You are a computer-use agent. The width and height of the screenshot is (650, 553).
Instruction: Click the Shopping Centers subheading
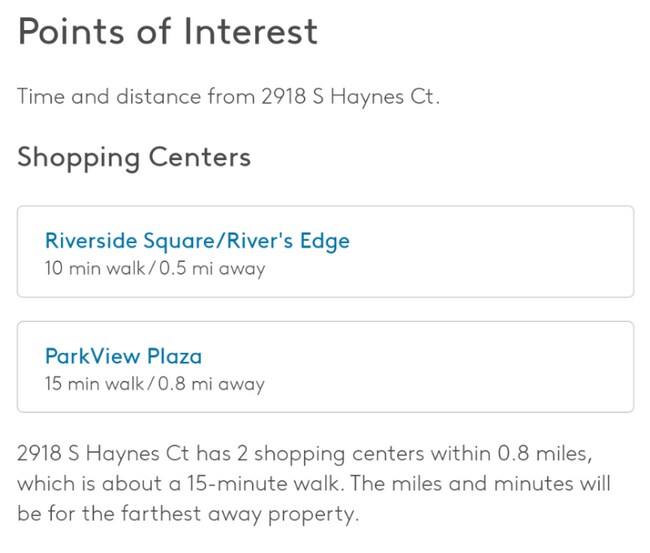[x=134, y=158]
